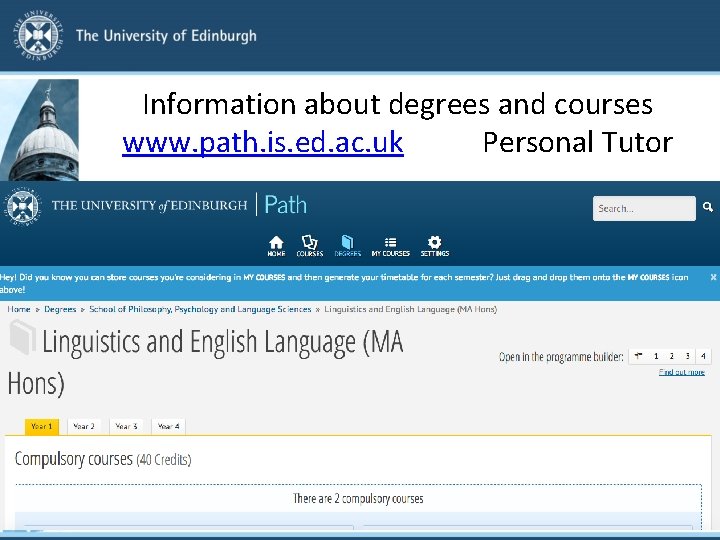Click the 'Open in the programme builder:' label
Viewport: 720px width, 540px height.
coord(561,357)
